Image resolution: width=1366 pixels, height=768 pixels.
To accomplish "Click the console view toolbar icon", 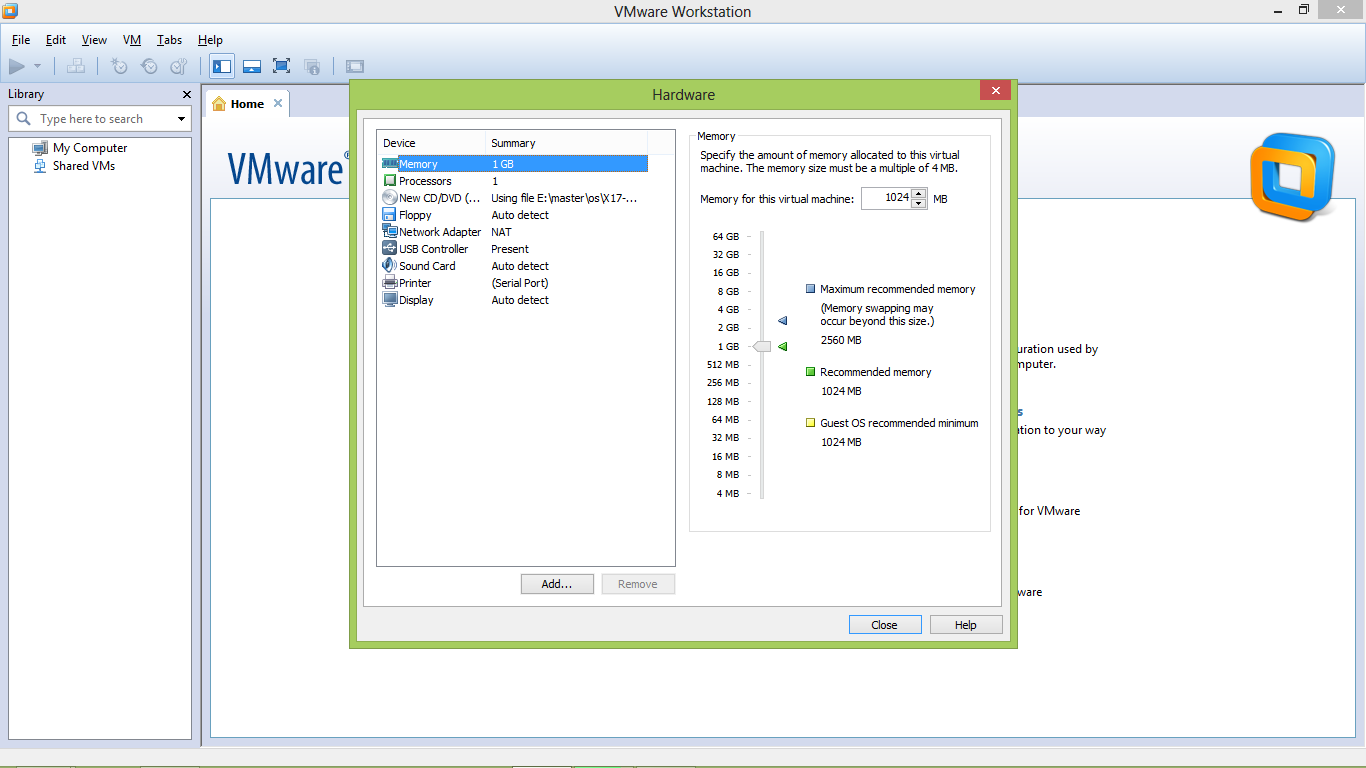I will 355,66.
